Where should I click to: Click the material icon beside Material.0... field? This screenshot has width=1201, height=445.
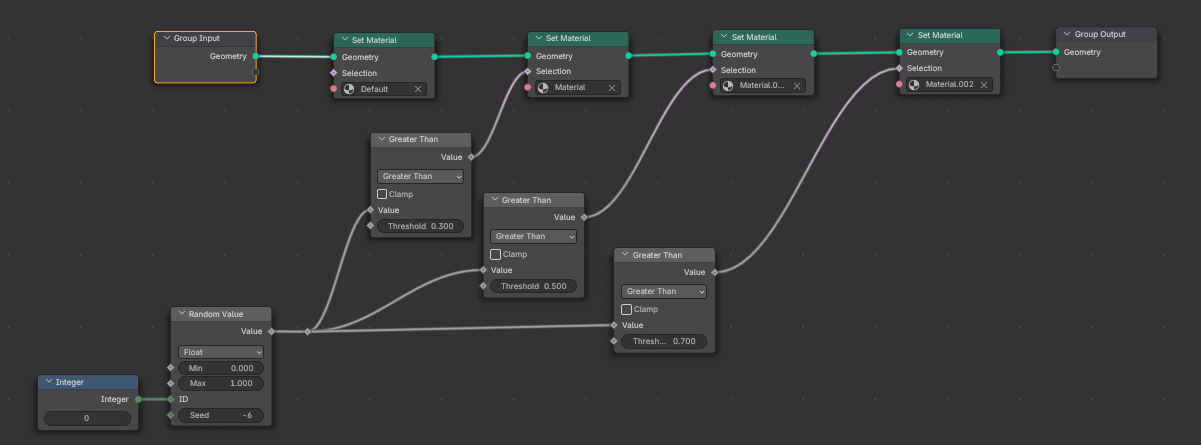pyautogui.click(x=728, y=86)
